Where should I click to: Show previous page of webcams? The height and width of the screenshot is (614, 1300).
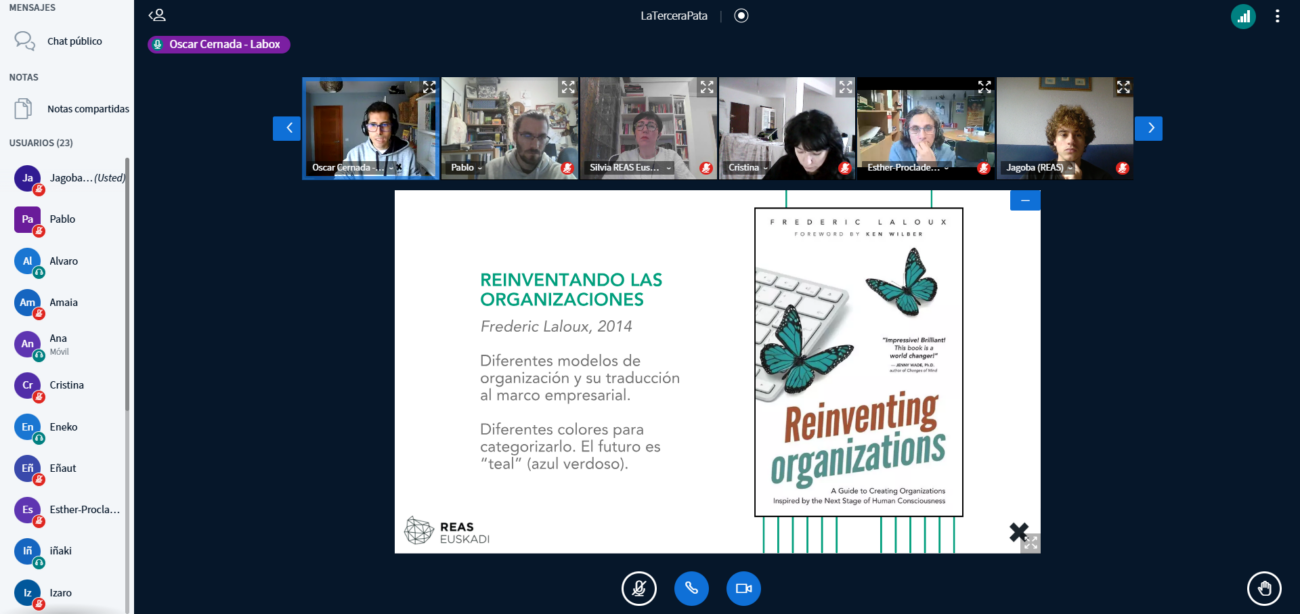pos(287,128)
